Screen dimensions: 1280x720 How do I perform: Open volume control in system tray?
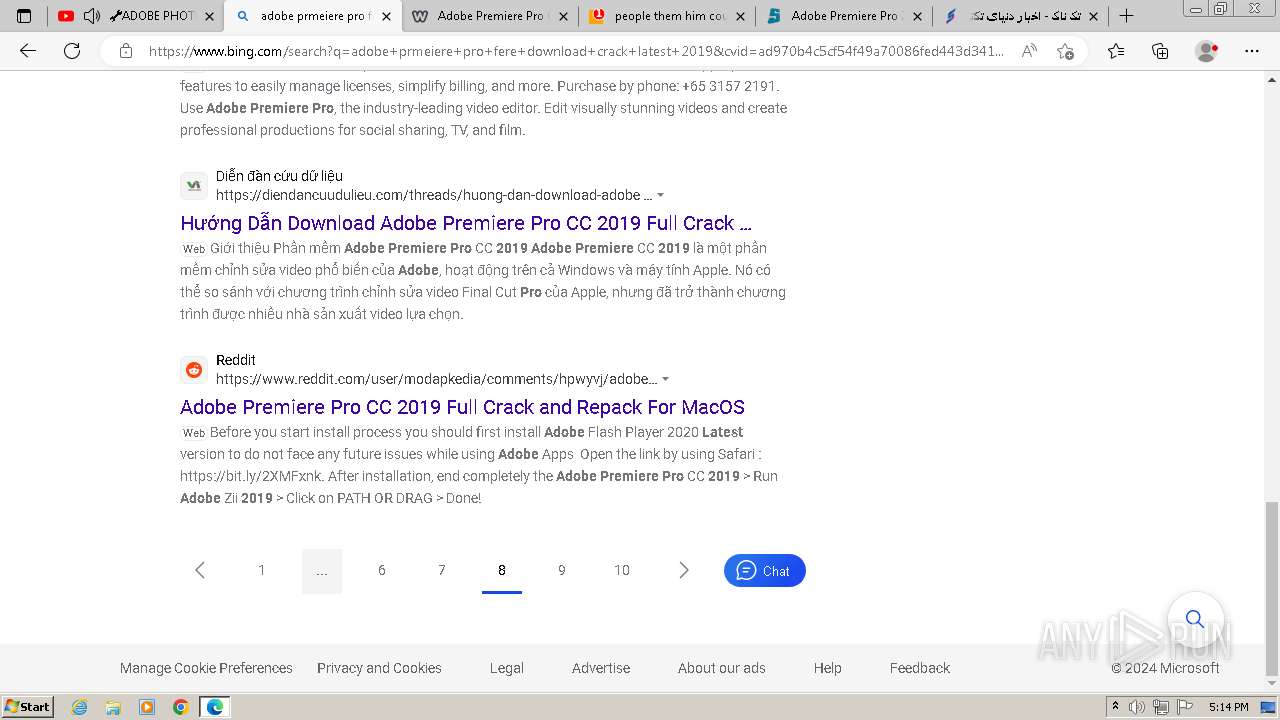1138,707
